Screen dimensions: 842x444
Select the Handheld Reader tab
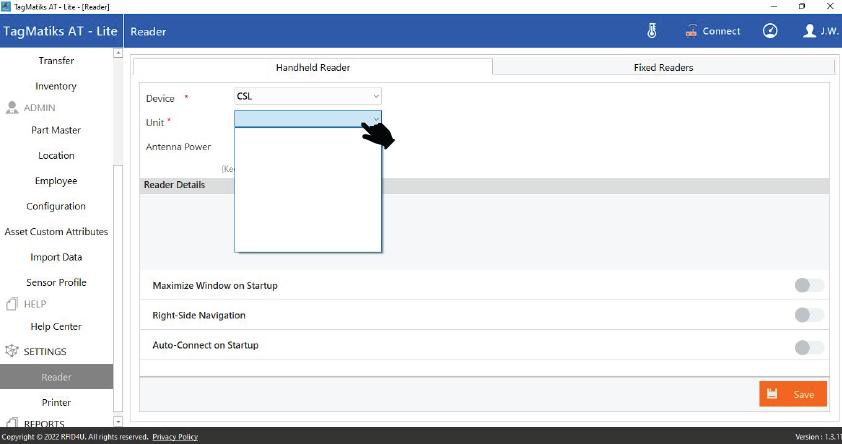point(313,67)
